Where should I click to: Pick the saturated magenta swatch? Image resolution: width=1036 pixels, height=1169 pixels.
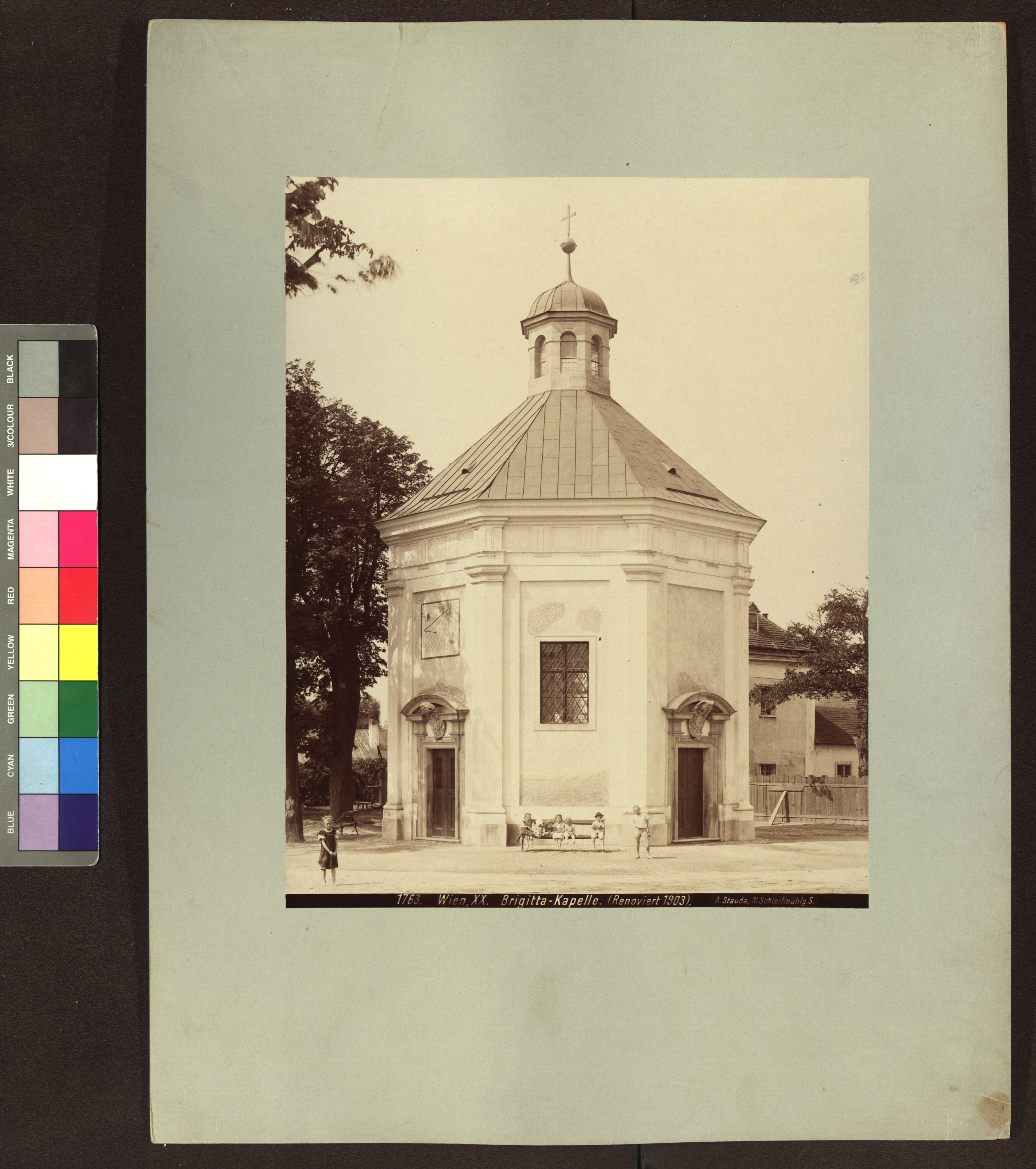(x=78, y=539)
